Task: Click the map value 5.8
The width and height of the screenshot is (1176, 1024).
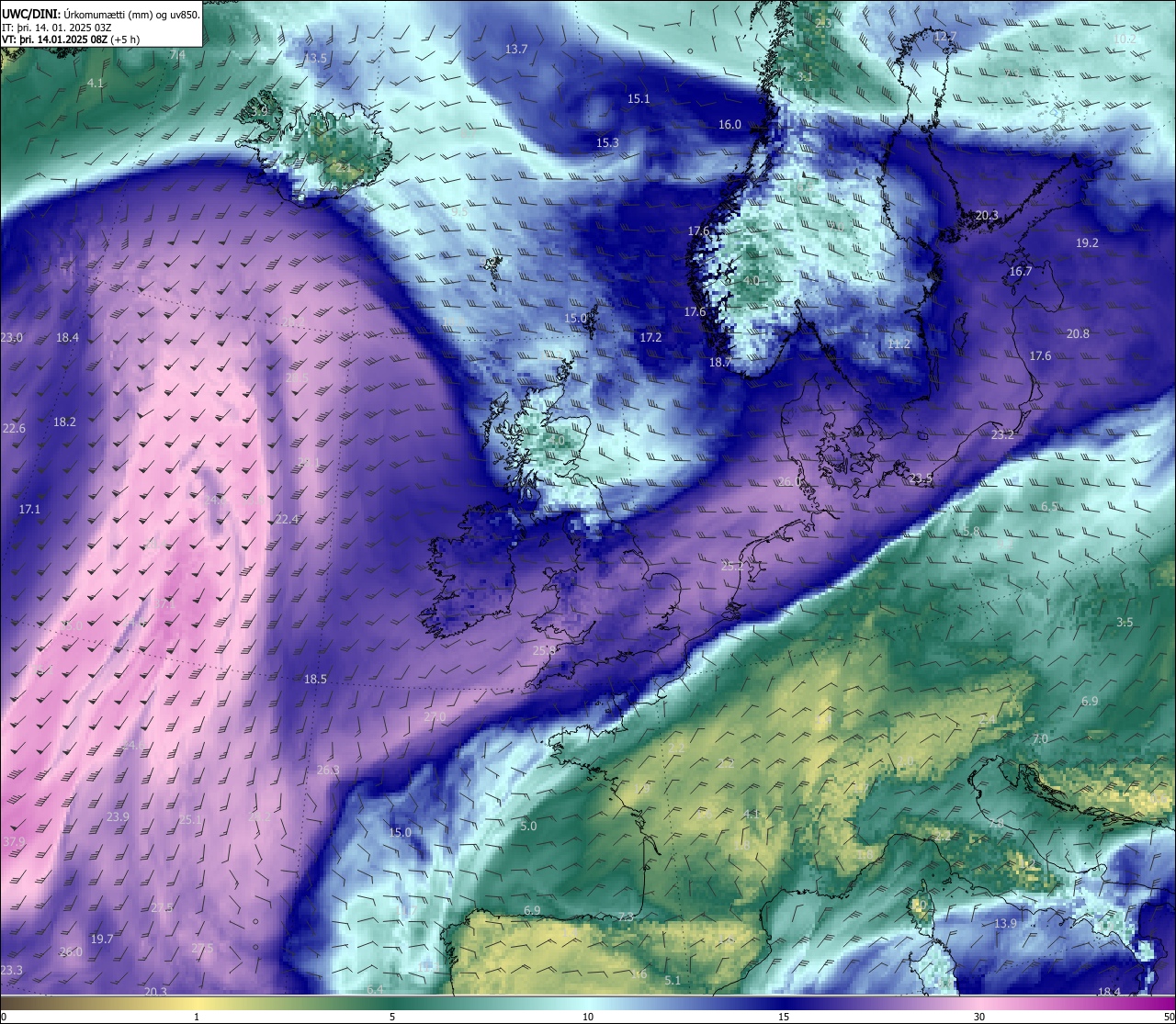Action: [970, 531]
